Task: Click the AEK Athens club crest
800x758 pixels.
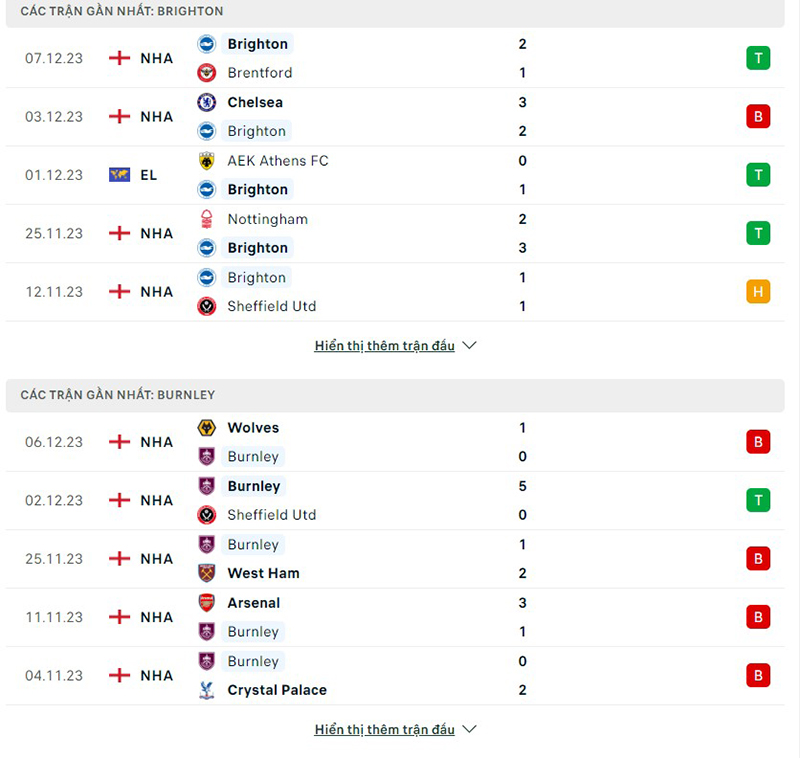Action: [207, 161]
